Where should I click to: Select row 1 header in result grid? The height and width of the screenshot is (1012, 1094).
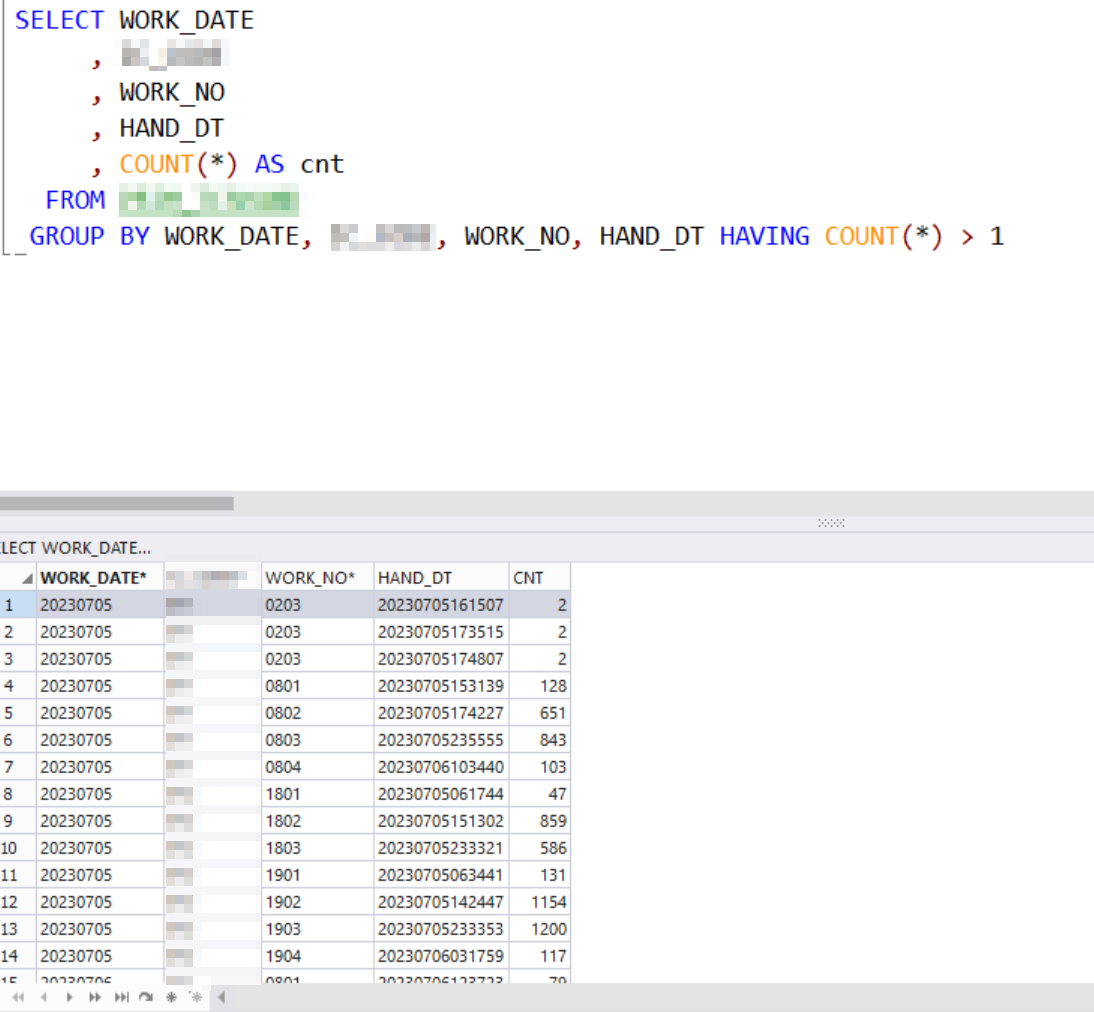point(17,605)
